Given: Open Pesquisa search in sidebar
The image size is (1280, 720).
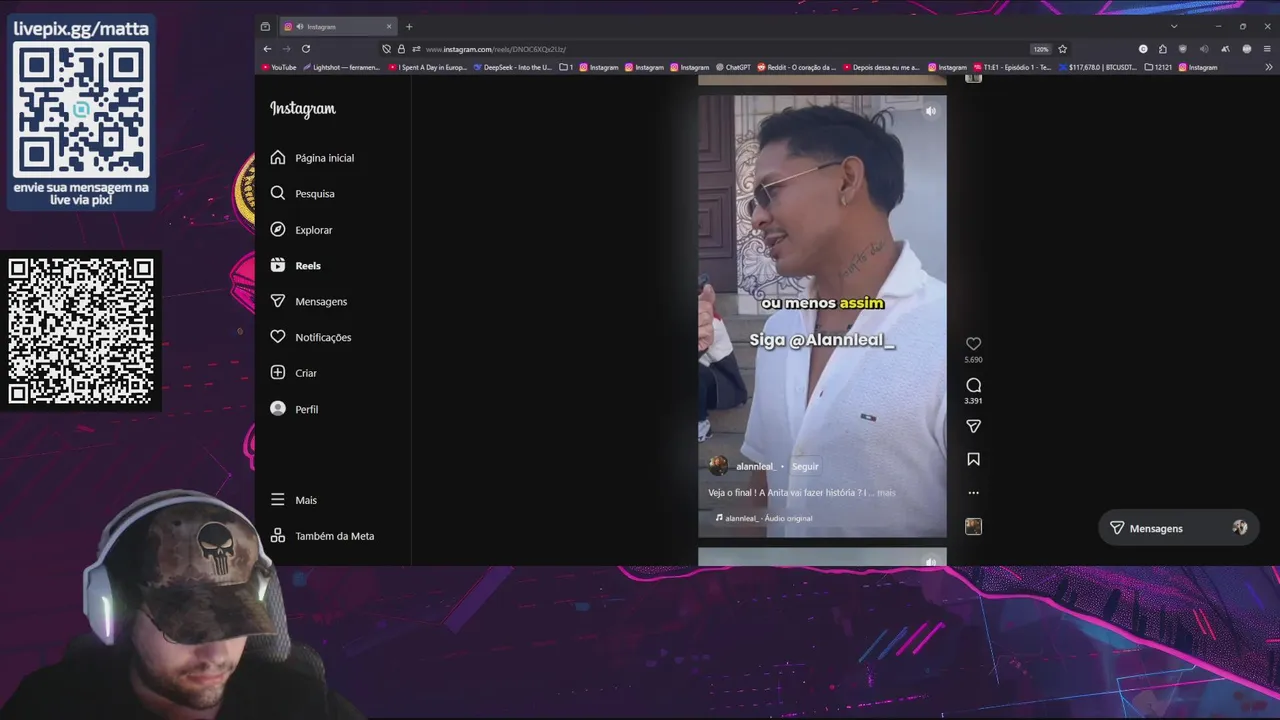Looking at the screenshot, I should [302, 193].
